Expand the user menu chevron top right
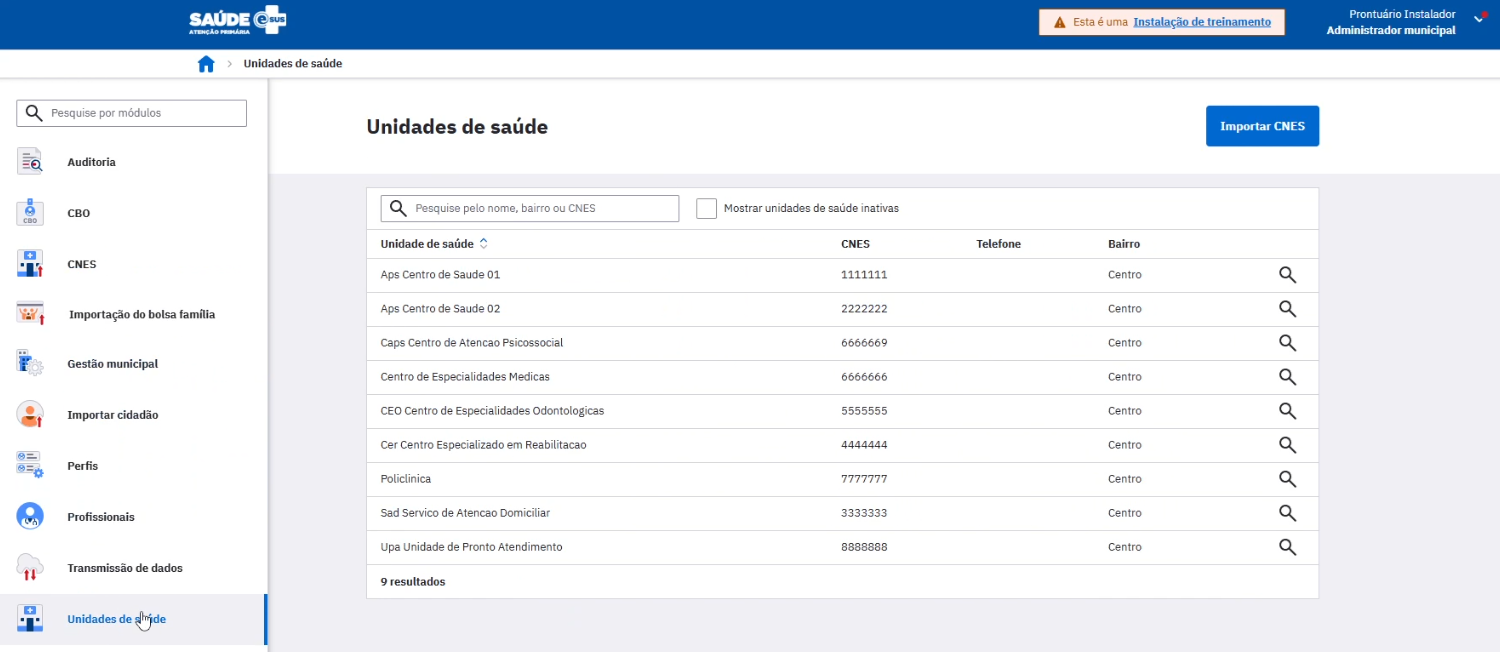This screenshot has height=652, width=1500. pyautogui.click(x=1480, y=17)
